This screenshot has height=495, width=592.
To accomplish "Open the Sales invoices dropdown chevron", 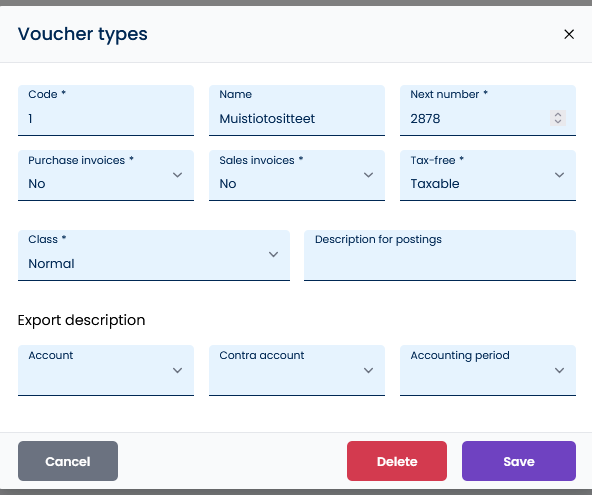I will pos(368,175).
